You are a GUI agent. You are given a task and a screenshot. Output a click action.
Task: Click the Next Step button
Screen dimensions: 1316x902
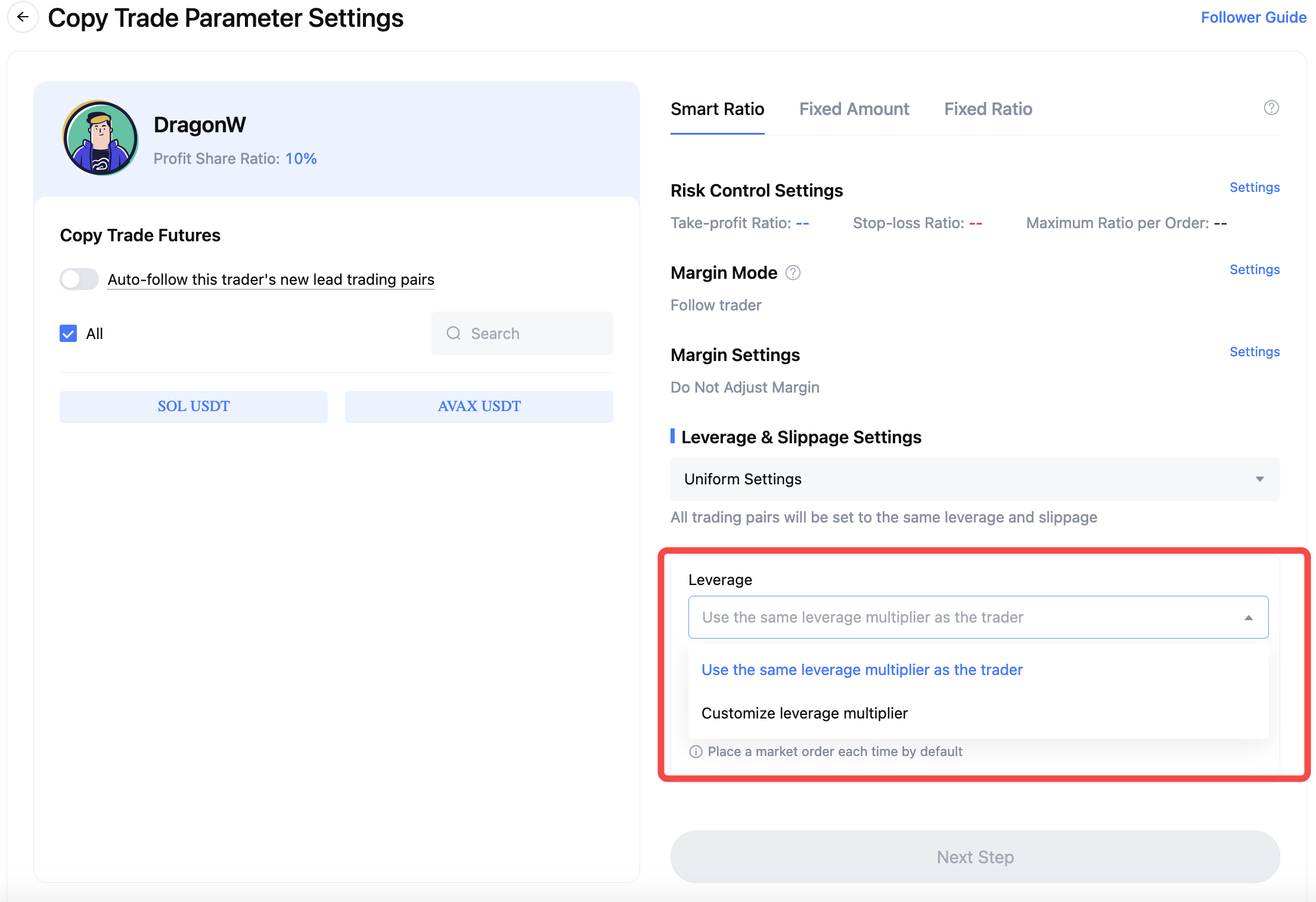point(975,857)
